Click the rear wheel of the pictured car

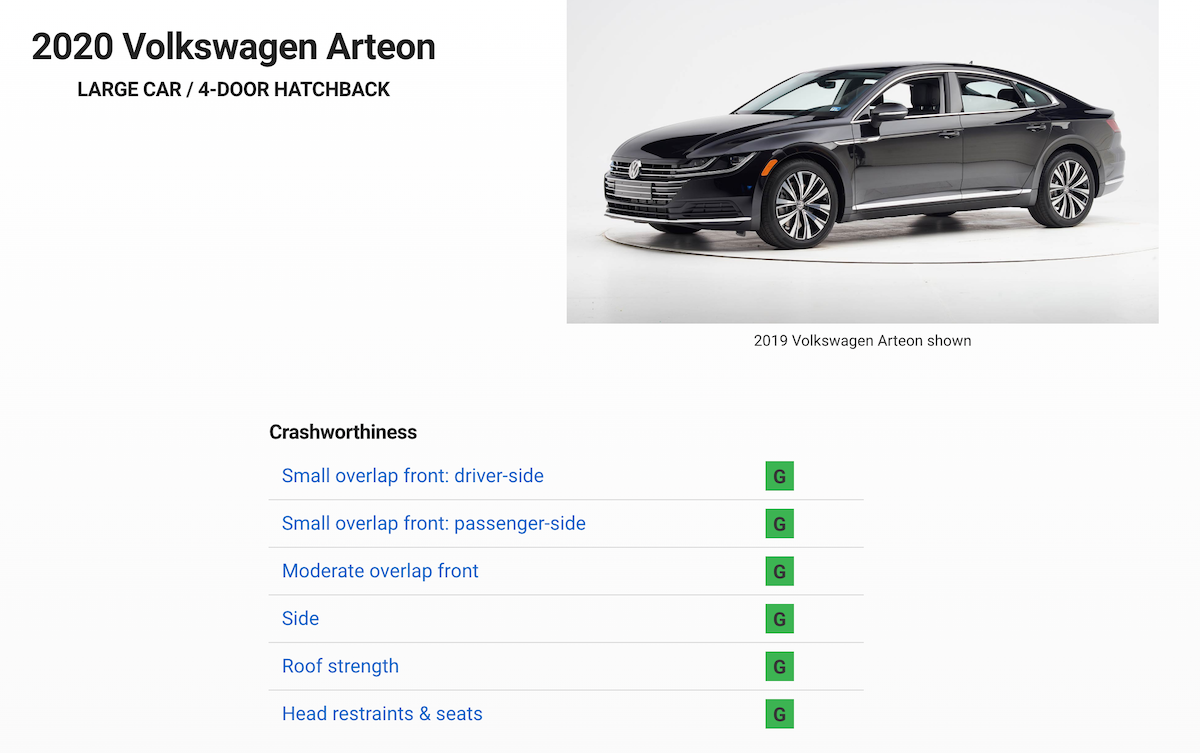[1066, 188]
